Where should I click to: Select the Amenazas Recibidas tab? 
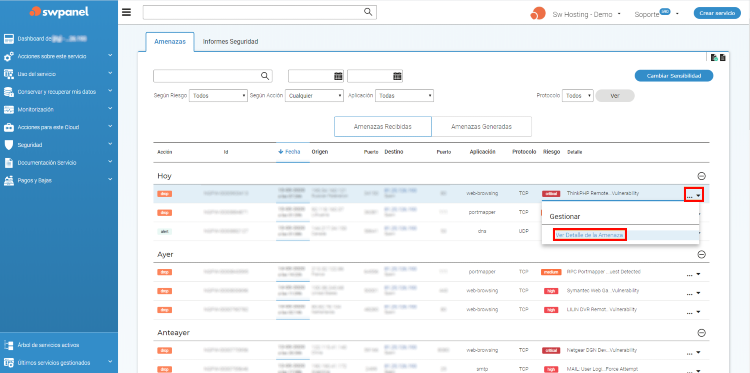tap(383, 127)
